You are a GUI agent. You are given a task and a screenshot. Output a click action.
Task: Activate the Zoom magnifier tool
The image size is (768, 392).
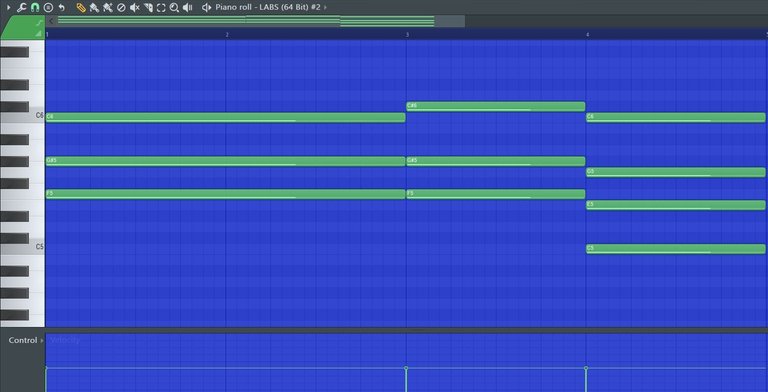[x=174, y=7]
